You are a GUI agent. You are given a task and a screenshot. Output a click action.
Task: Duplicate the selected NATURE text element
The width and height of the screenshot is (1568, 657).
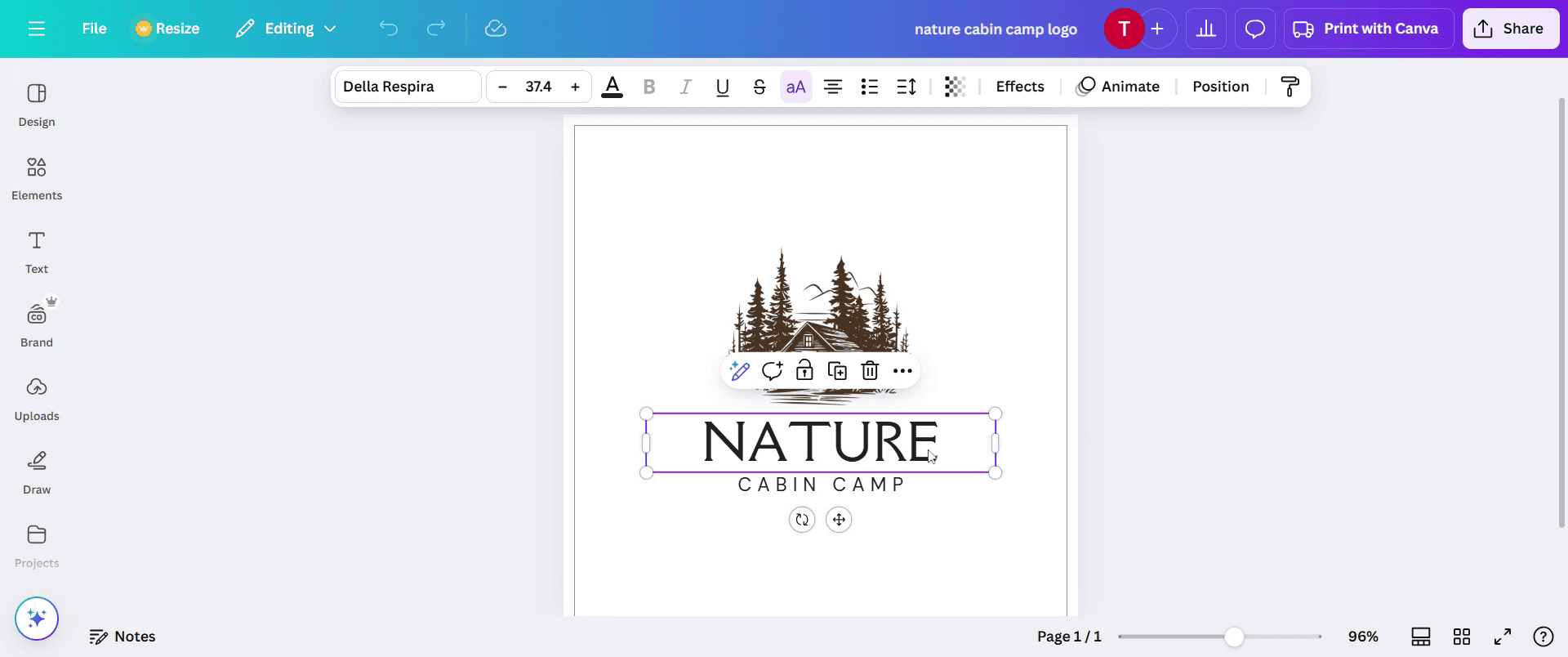click(837, 371)
